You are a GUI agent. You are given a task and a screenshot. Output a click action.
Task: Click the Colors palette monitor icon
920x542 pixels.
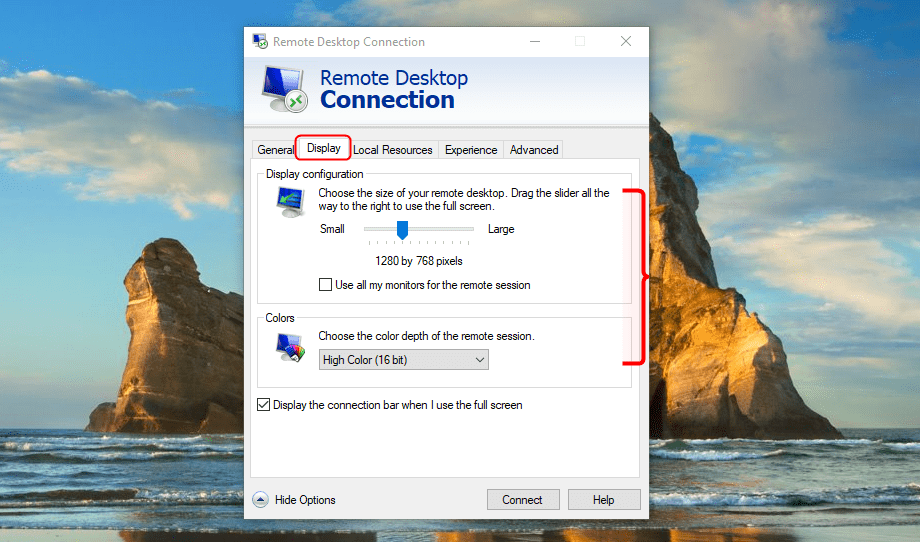[x=290, y=347]
